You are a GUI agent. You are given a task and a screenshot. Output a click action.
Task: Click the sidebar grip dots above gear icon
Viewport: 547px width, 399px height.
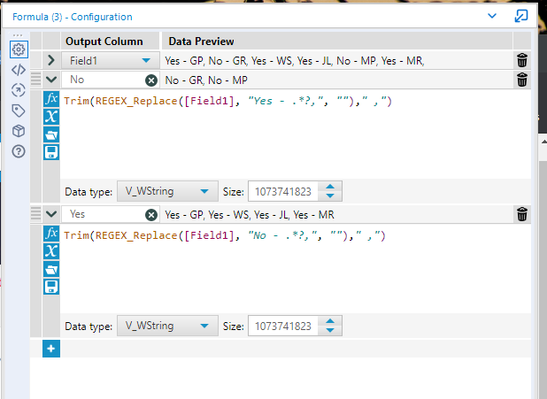click(x=17, y=35)
